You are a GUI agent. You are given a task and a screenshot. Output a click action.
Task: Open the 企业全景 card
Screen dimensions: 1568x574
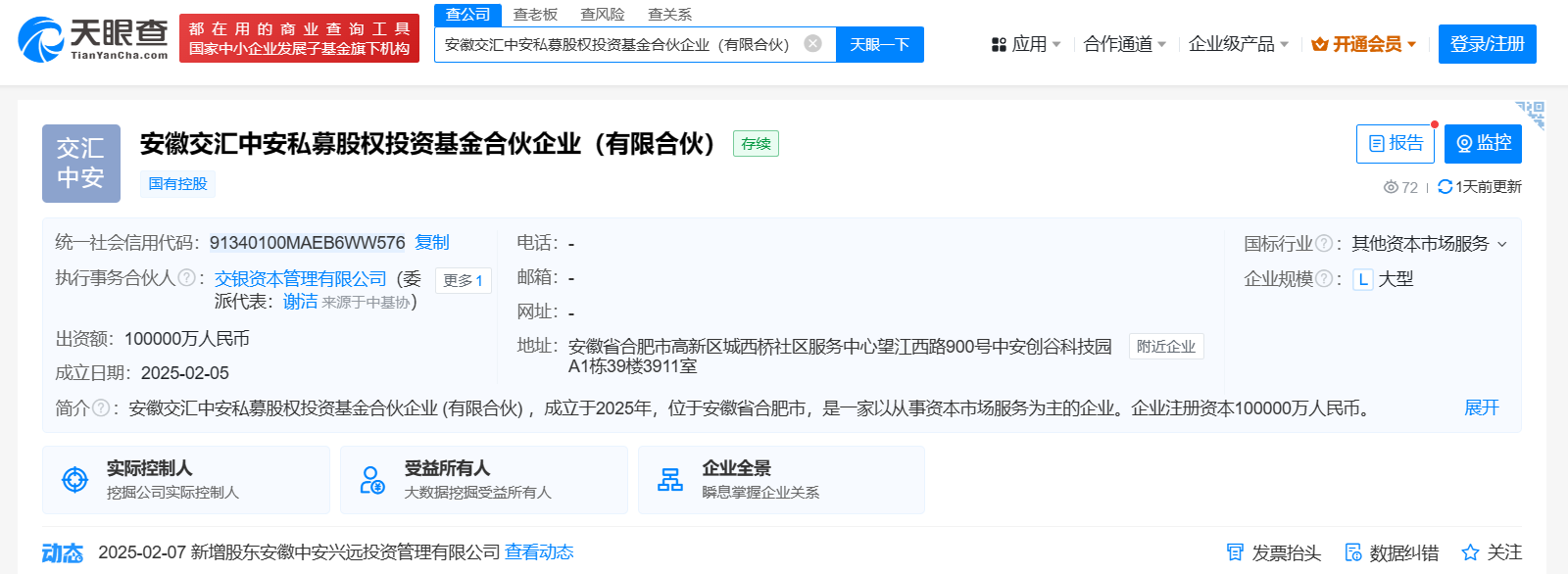[781, 480]
